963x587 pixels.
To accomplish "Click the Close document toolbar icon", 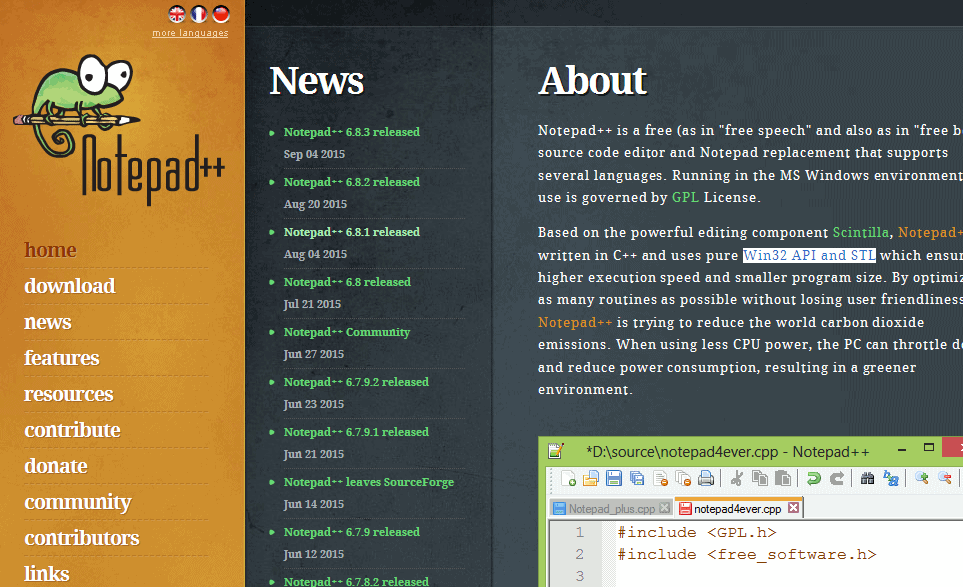I will [x=660, y=478].
